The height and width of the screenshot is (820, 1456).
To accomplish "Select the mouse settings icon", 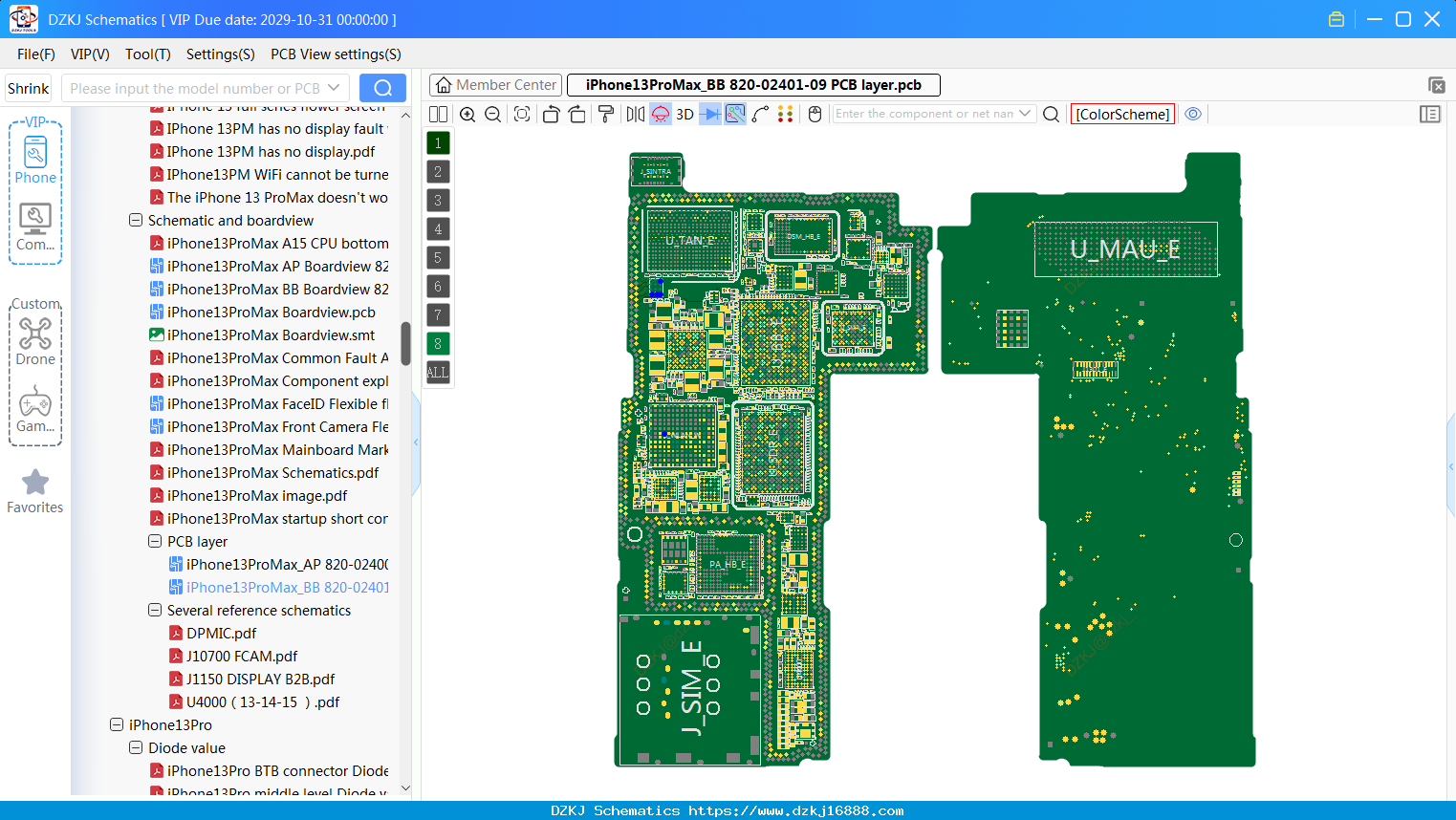I will [815, 115].
